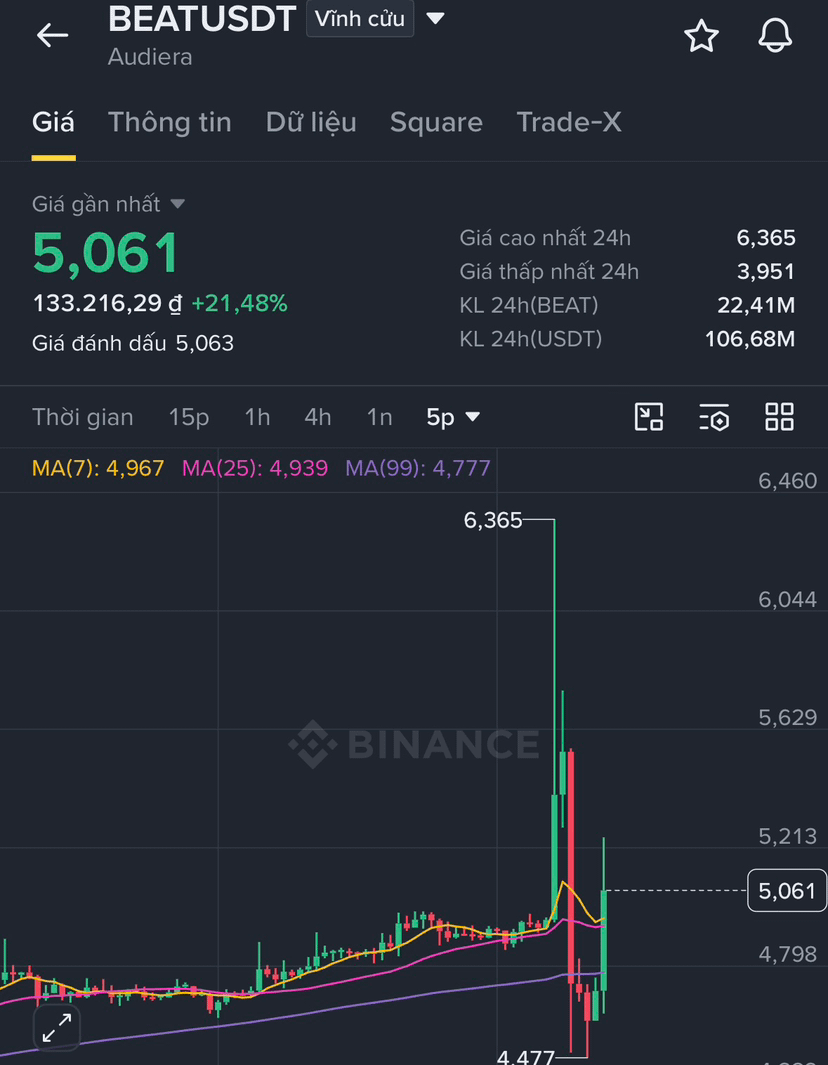Open price alert bell icon
This screenshot has height=1065, width=828.
(775, 35)
